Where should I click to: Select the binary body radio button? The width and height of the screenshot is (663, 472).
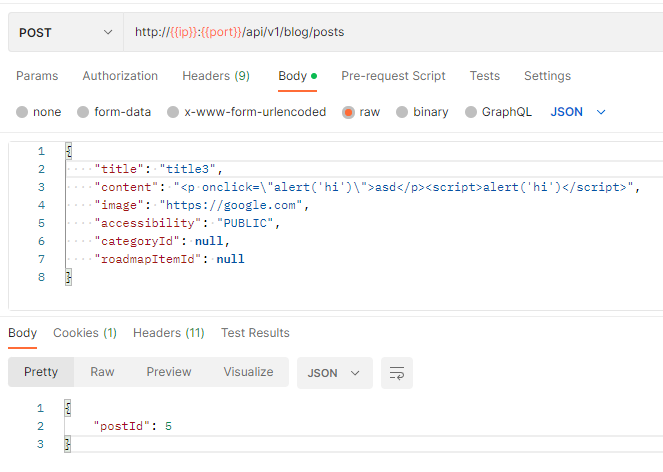(402, 112)
